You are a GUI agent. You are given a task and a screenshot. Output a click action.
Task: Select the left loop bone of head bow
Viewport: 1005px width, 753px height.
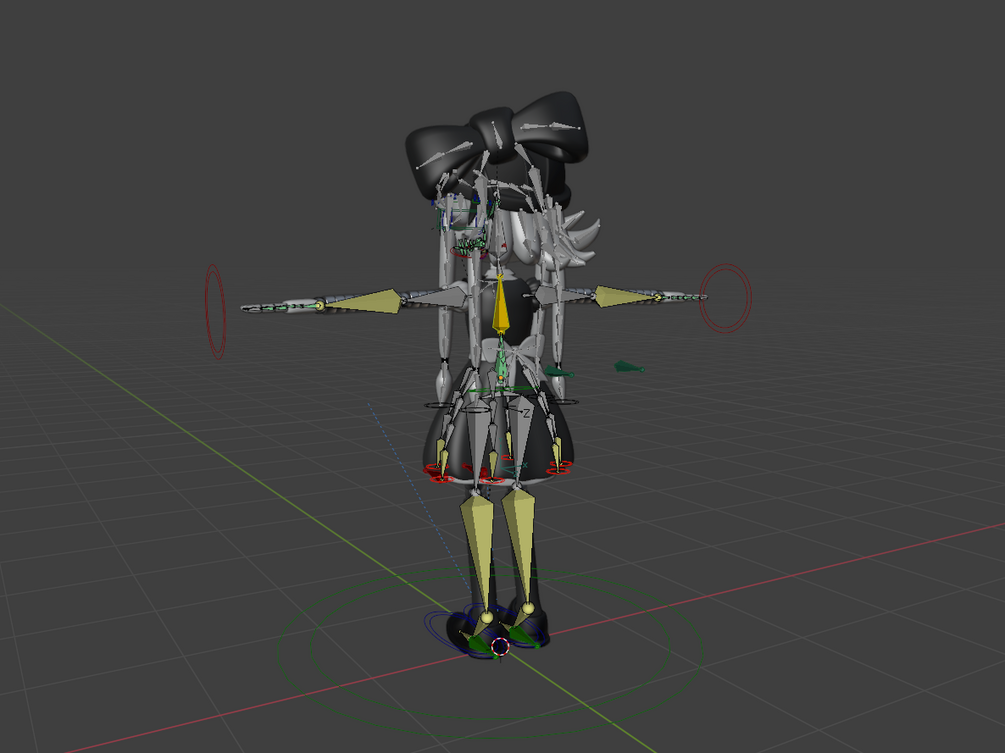pos(445,156)
